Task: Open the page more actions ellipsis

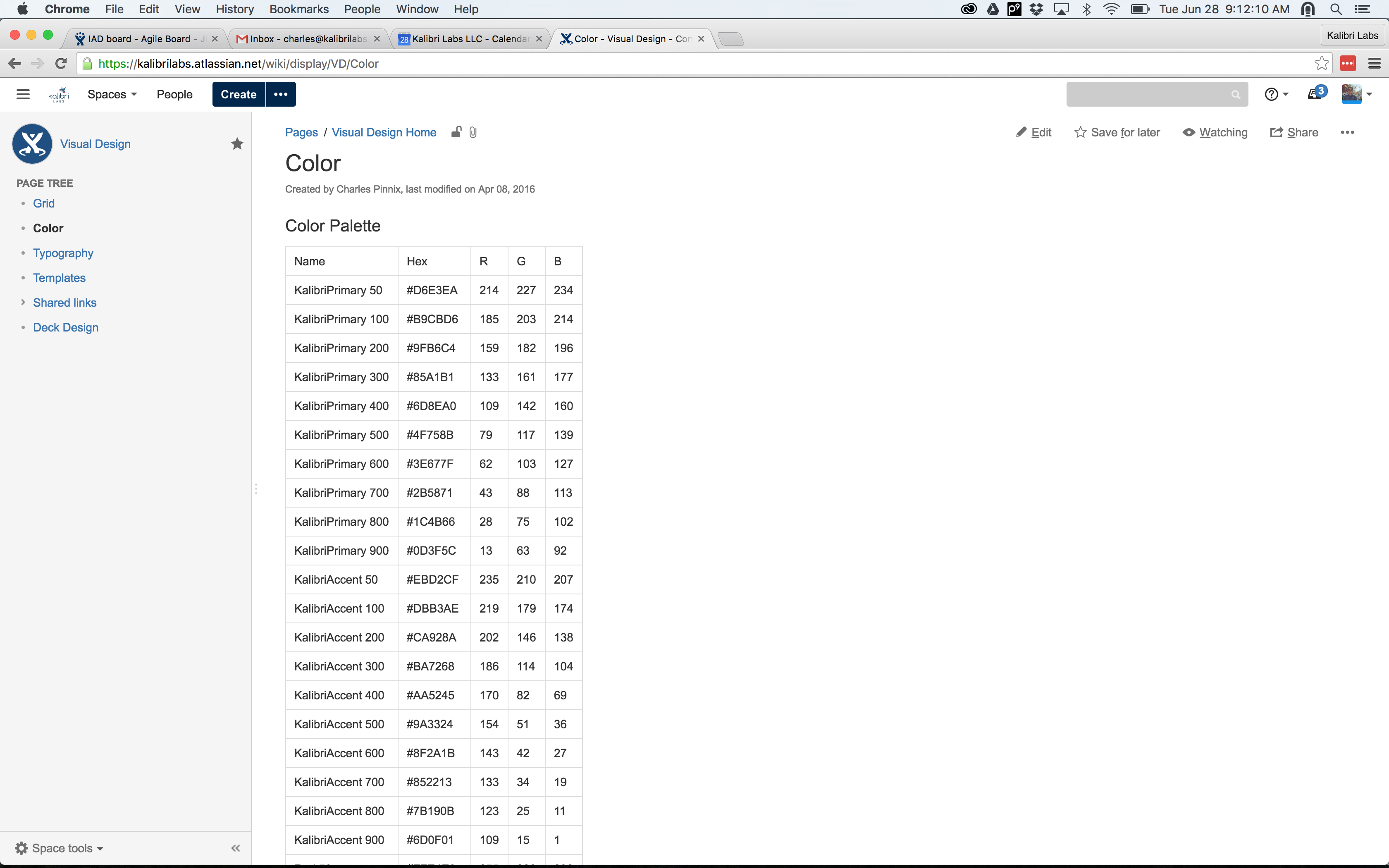Action: 1347,133
